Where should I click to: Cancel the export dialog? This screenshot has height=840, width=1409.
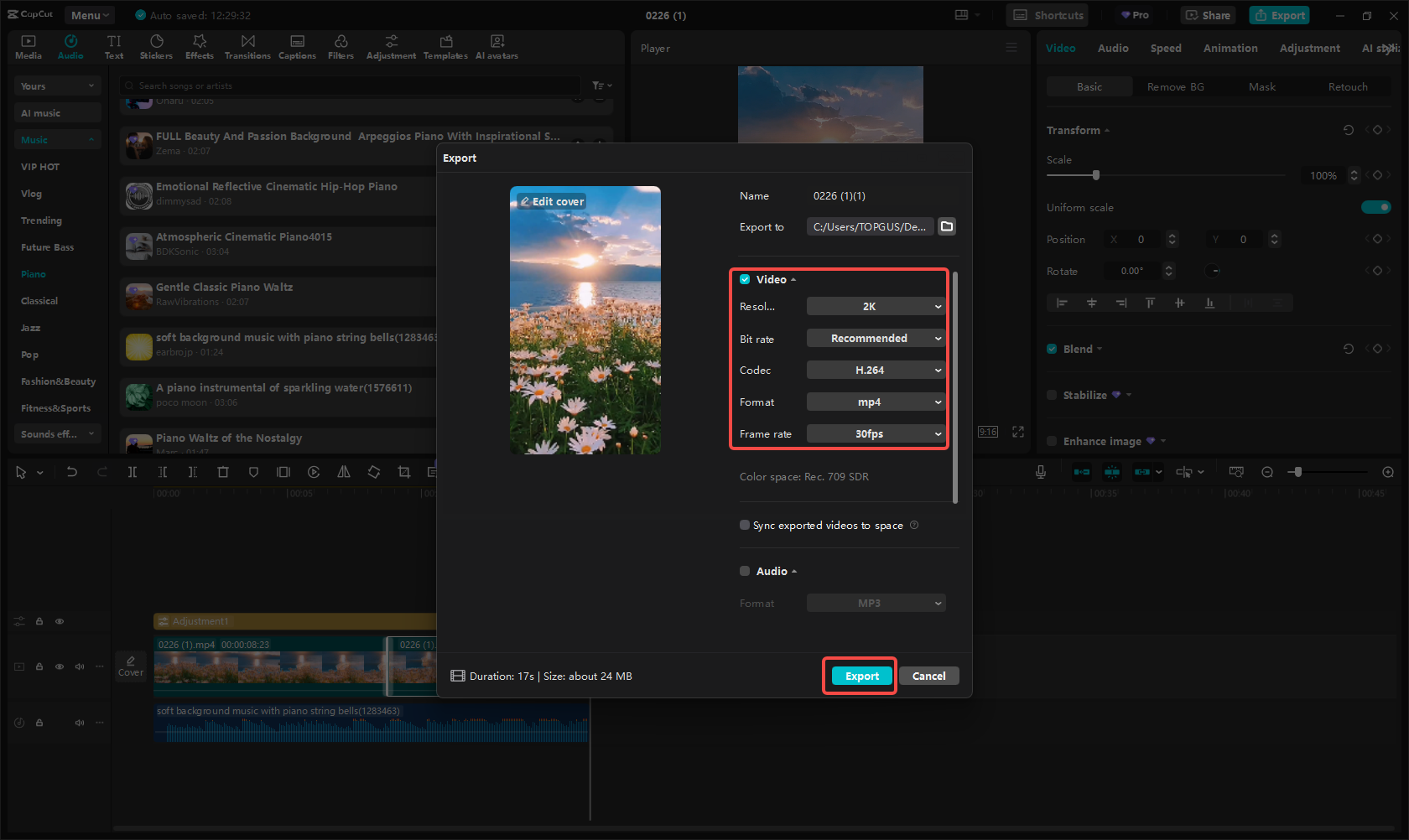[928, 677]
